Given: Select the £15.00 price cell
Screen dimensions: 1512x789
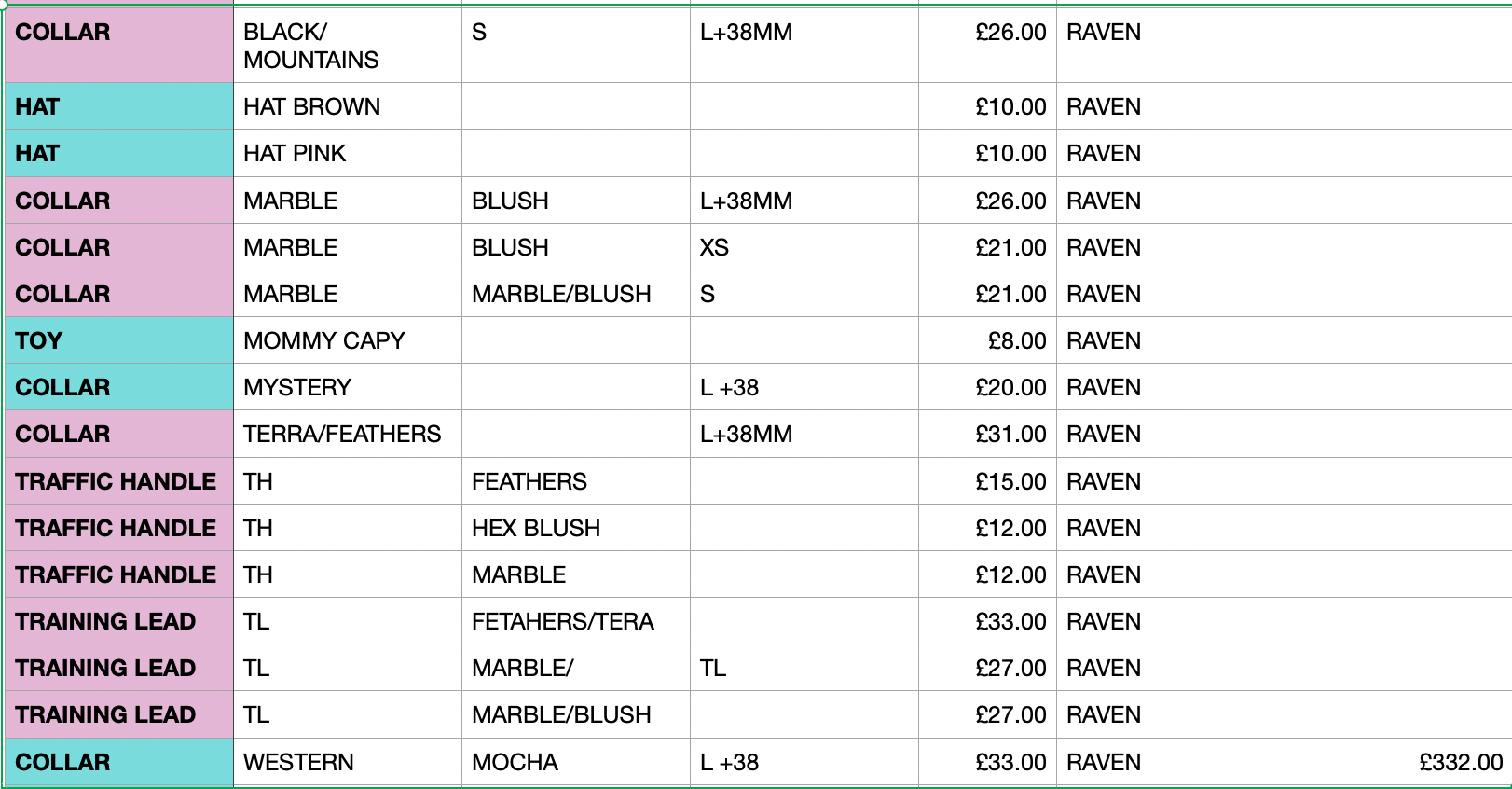Looking at the screenshot, I should [x=987, y=481].
